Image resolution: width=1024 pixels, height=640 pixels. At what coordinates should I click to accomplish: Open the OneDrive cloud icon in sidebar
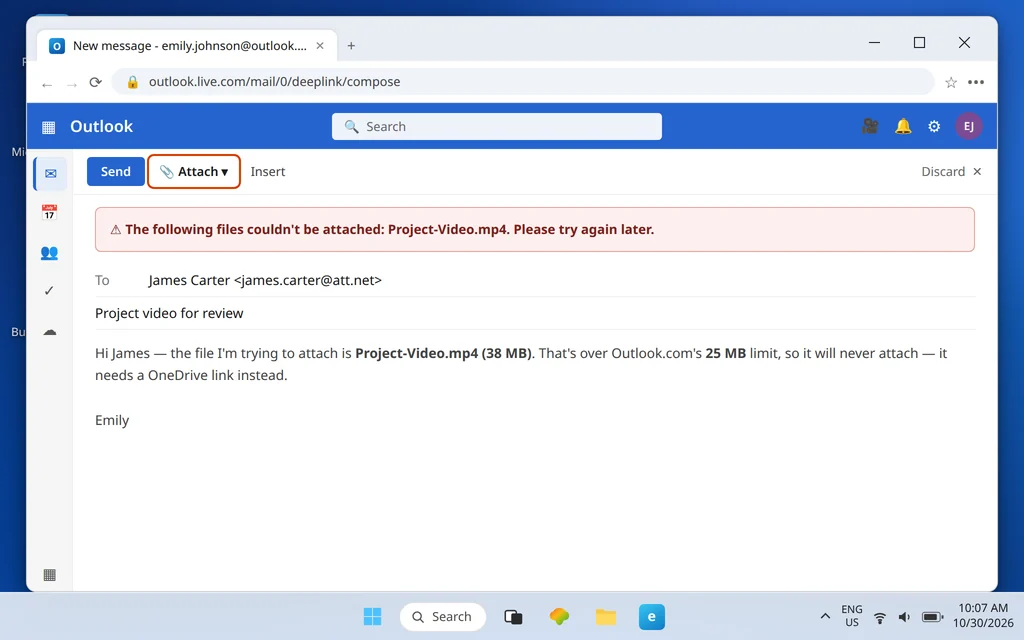coord(50,332)
